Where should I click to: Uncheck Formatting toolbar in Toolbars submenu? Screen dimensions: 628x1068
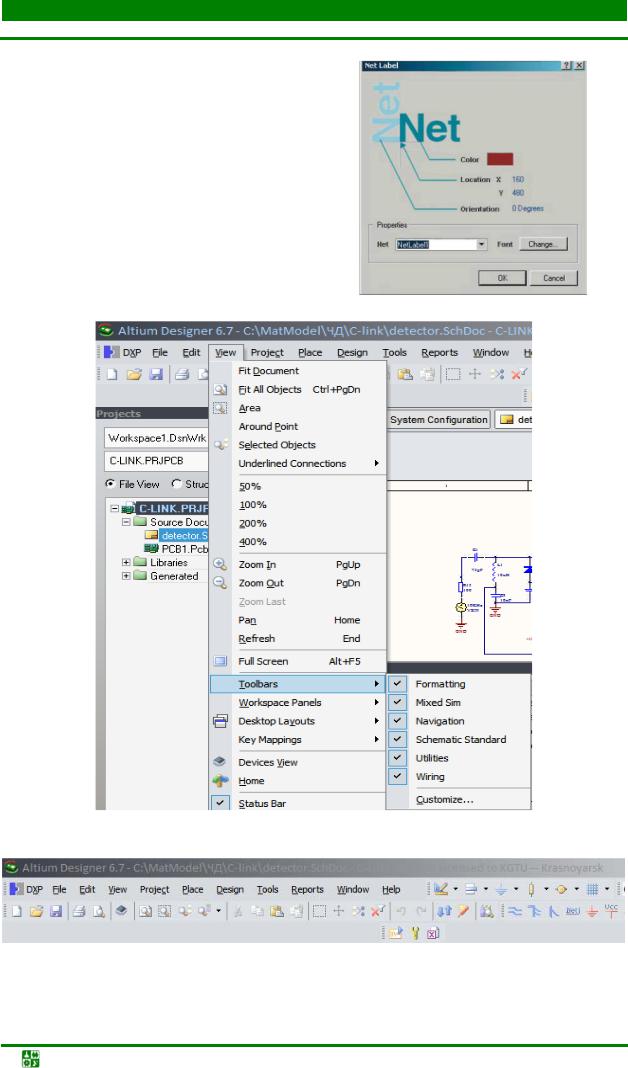(x=397, y=684)
